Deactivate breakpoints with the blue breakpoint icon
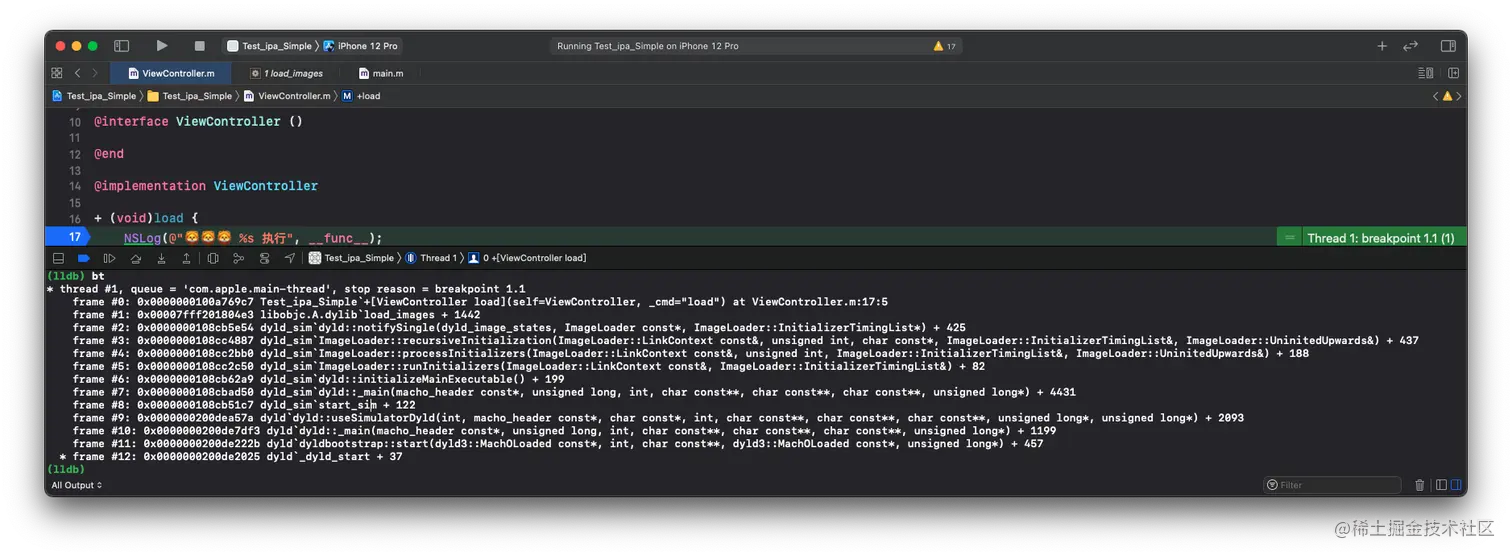This screenshot has height=556, width=1512. point(84,258)
